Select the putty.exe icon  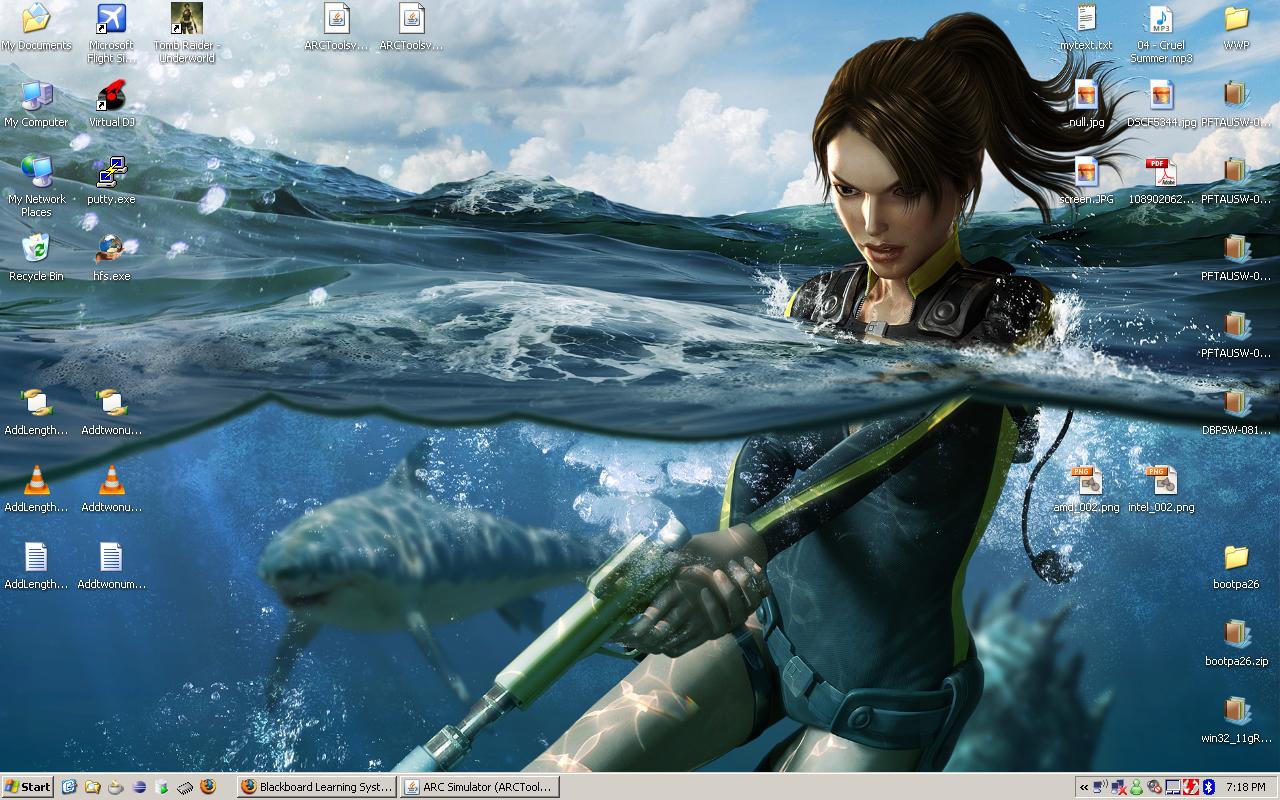pos(111,181)
